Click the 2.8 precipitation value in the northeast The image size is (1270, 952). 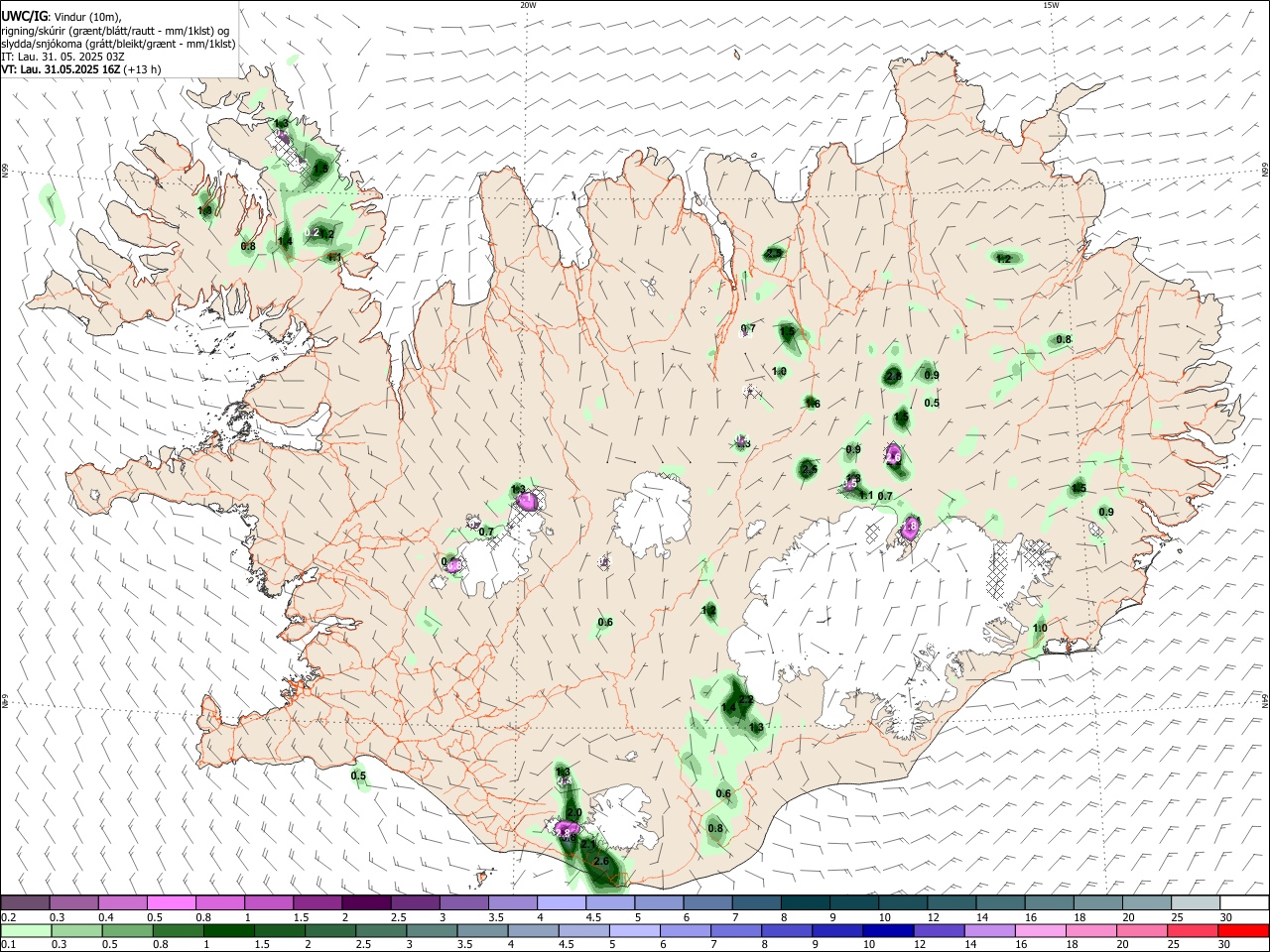pos(893,377)
